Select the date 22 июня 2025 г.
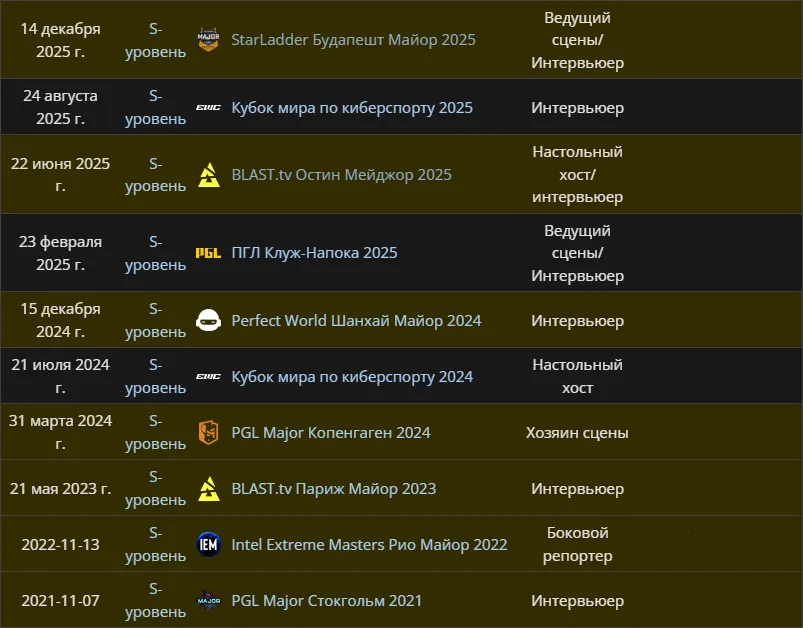Screen dimensions: 803x628 pyautogui.click(x=60, y=175)
